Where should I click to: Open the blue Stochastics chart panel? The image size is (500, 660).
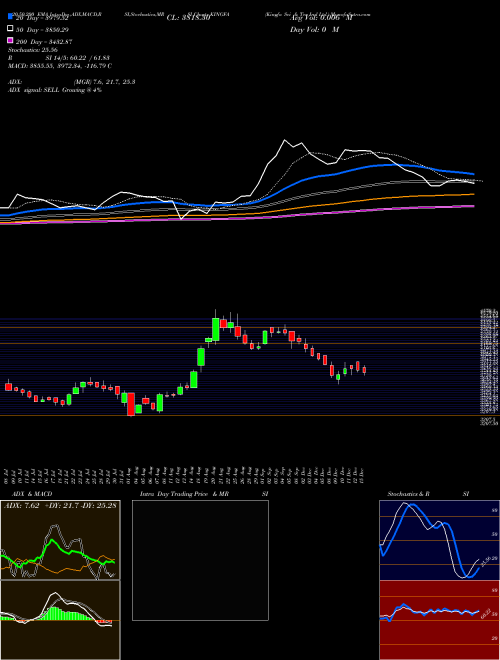[439, 540]
